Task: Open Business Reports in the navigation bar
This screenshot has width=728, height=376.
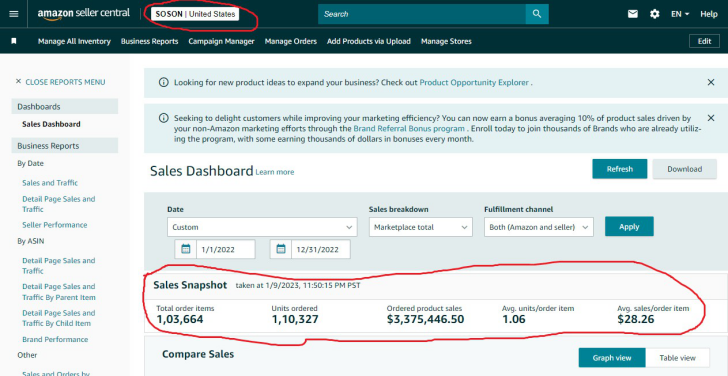Action: click(150, 41)
